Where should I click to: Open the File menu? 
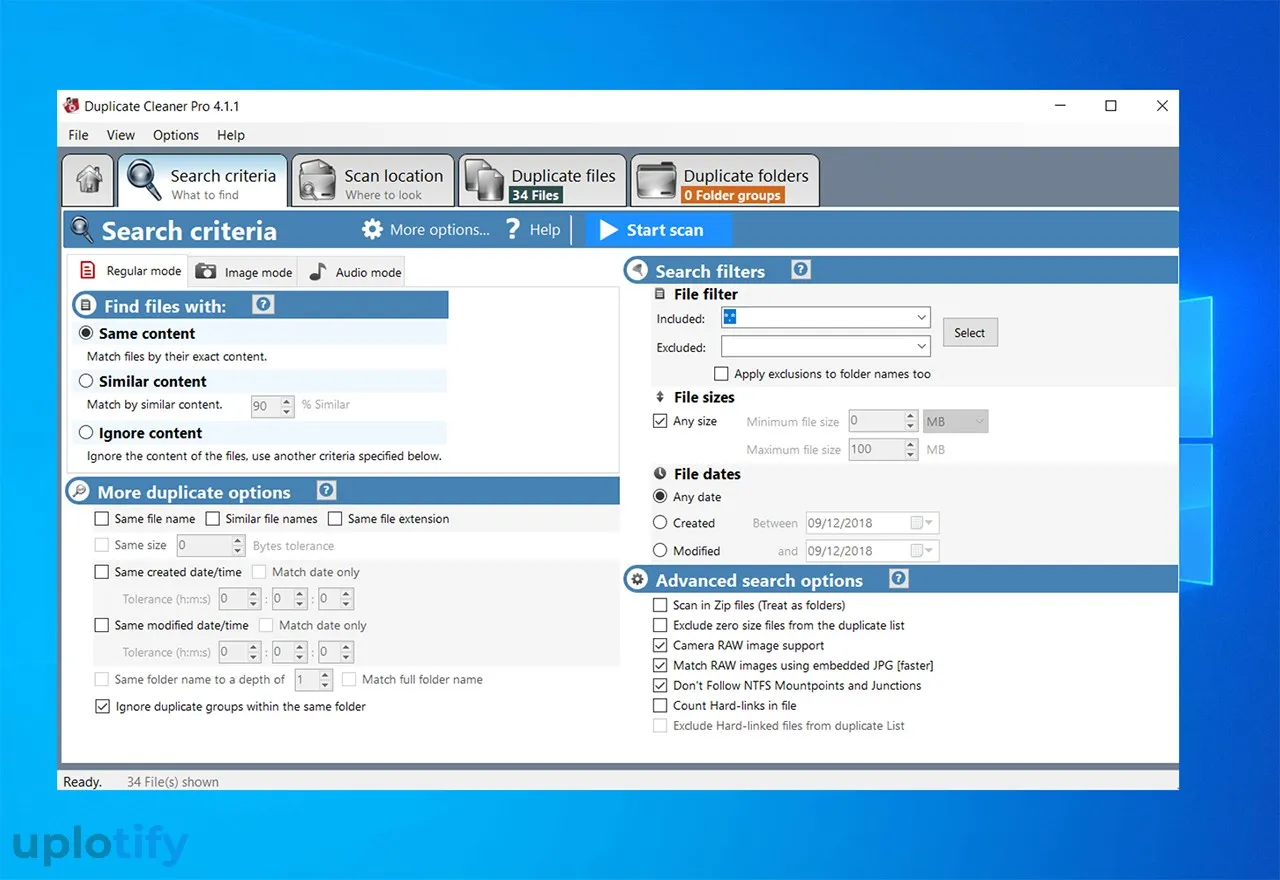pos(78,135)
